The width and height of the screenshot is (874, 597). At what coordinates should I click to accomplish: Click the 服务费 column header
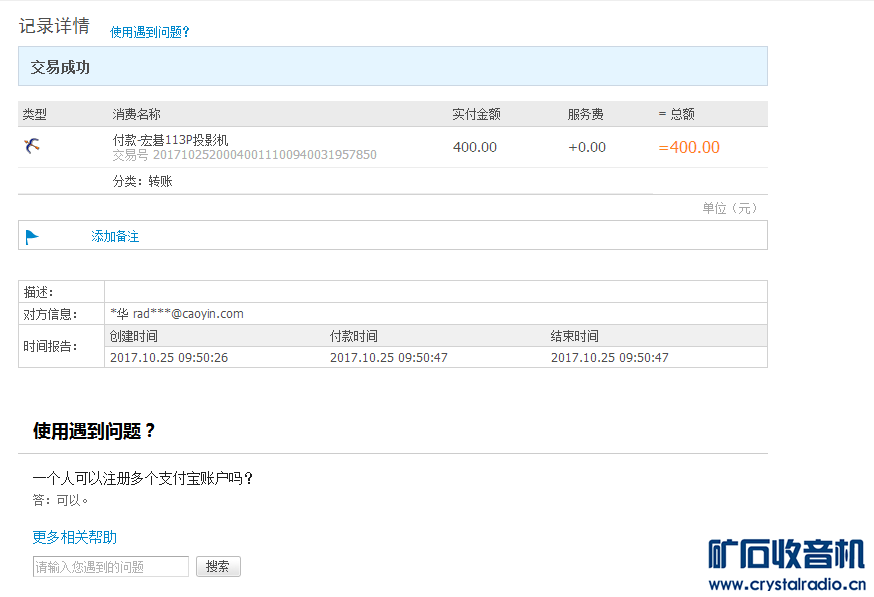586,114
